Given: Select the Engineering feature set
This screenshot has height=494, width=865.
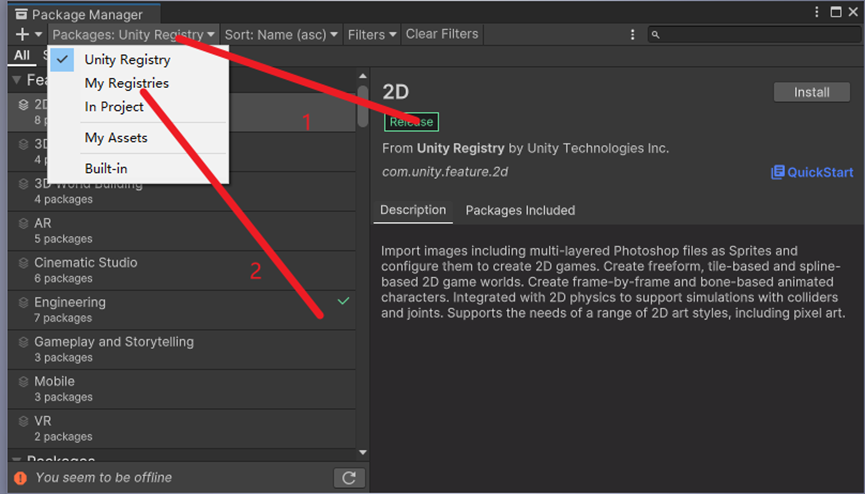Looking at the screenshot, I should (182, 310).
